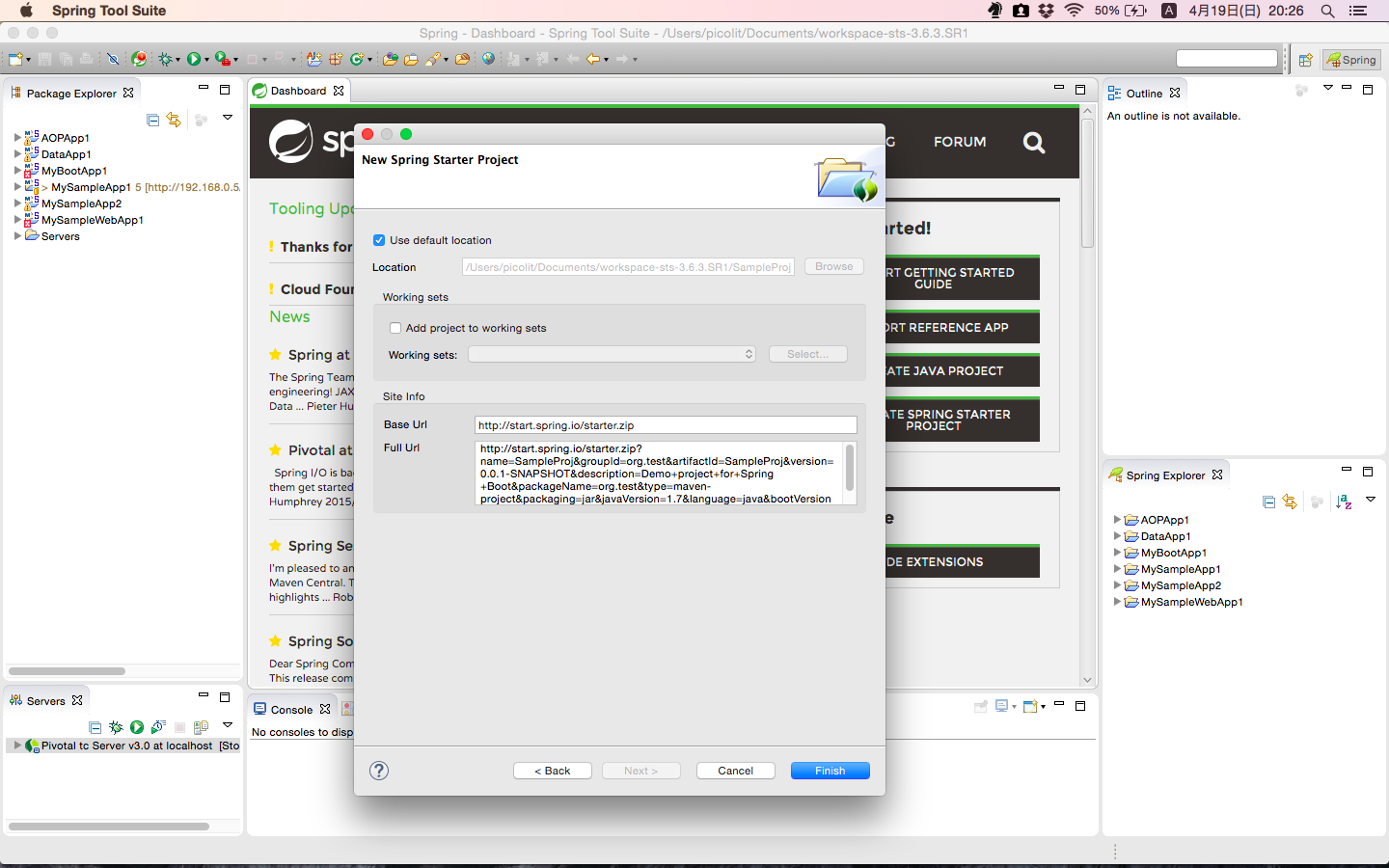The height and width of the screenshot is (868, 1389).
Task: Toggle Link with Editor in Package Explorer
Action: click(174, 120)
